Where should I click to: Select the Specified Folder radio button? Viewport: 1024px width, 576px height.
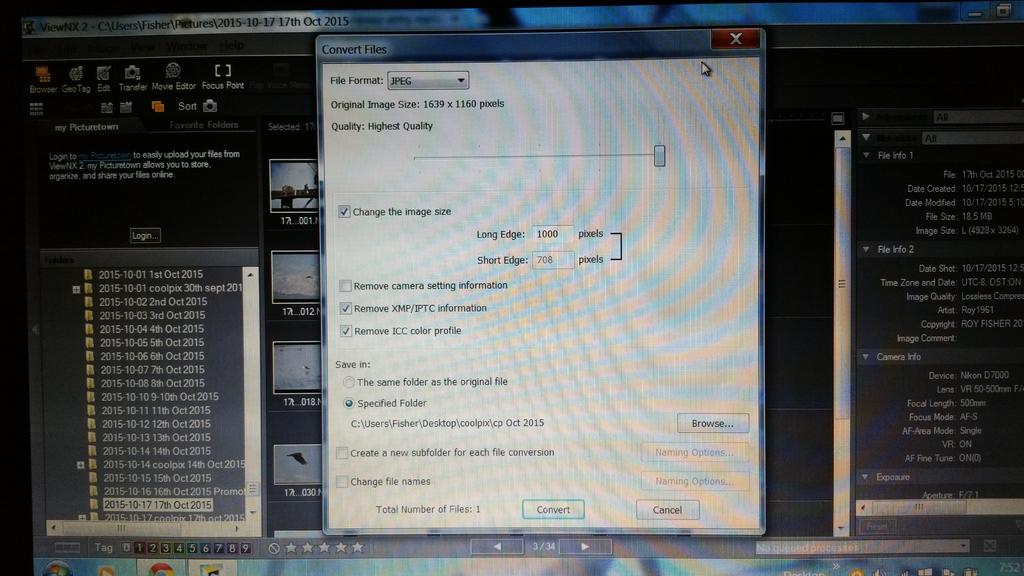(x=349, y=404)
